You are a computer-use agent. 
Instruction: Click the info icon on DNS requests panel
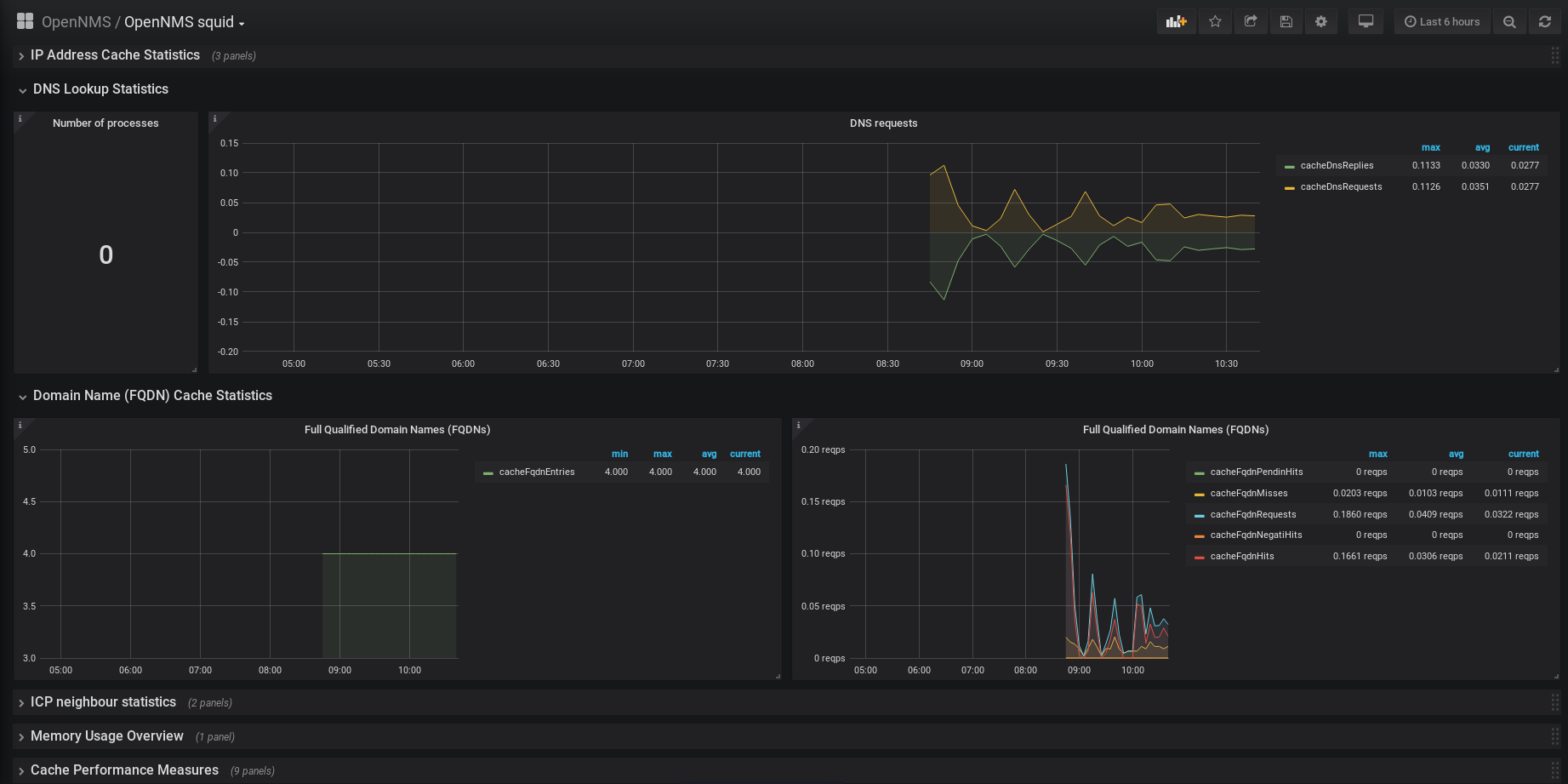214,118
